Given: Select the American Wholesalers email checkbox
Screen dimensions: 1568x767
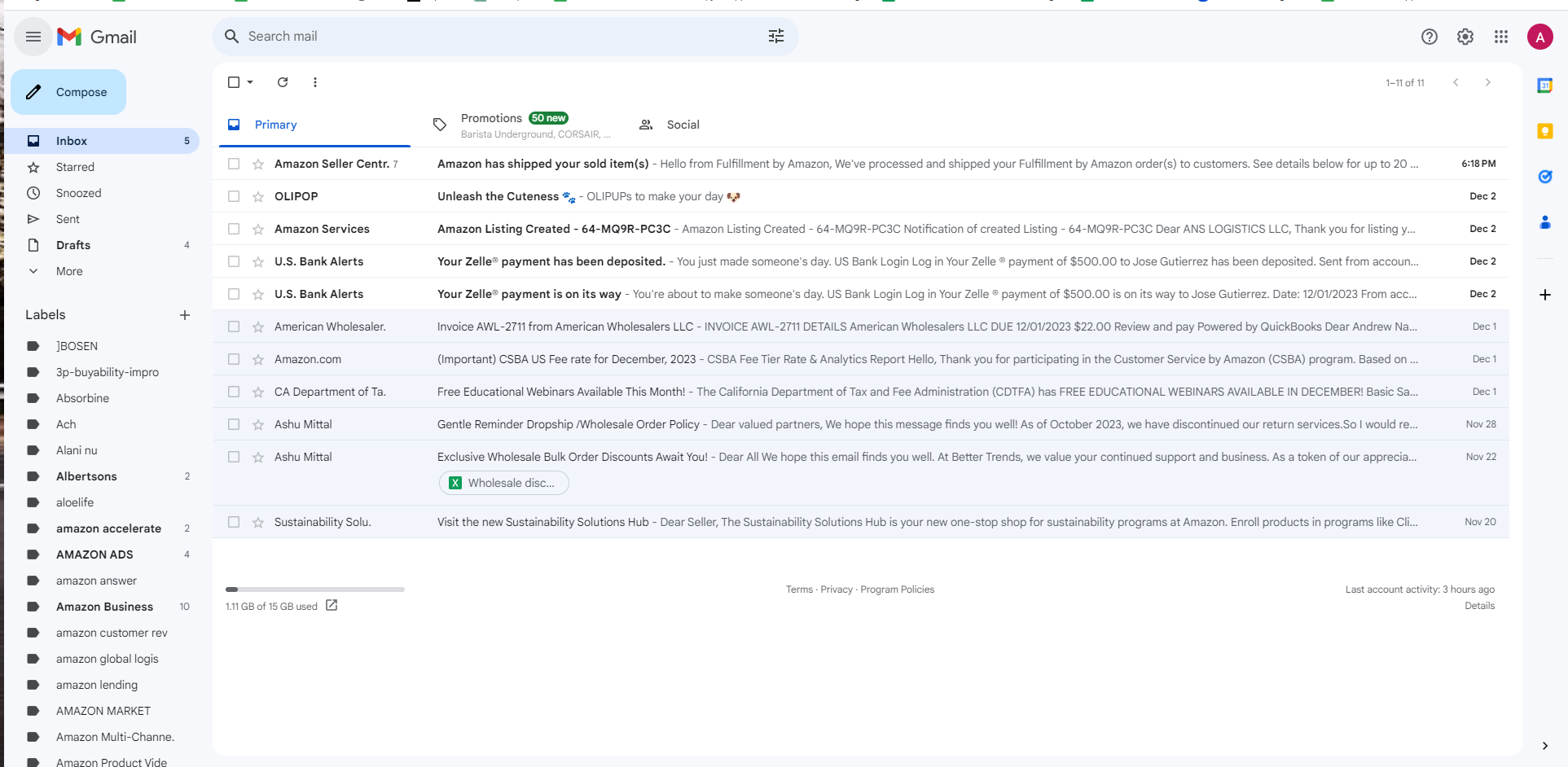Looking at the screenshot, I should point(234,327).
